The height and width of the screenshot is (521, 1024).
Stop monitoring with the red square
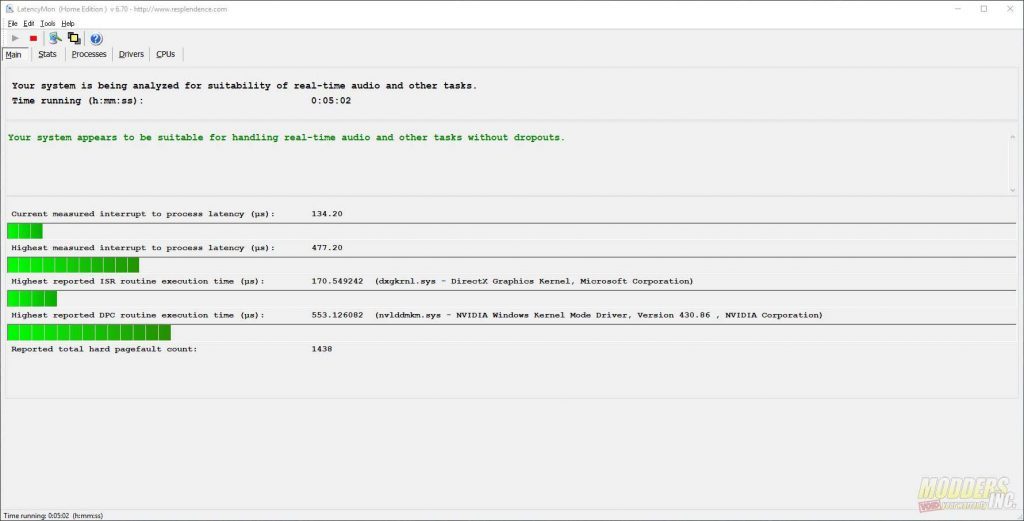point(33,39)
